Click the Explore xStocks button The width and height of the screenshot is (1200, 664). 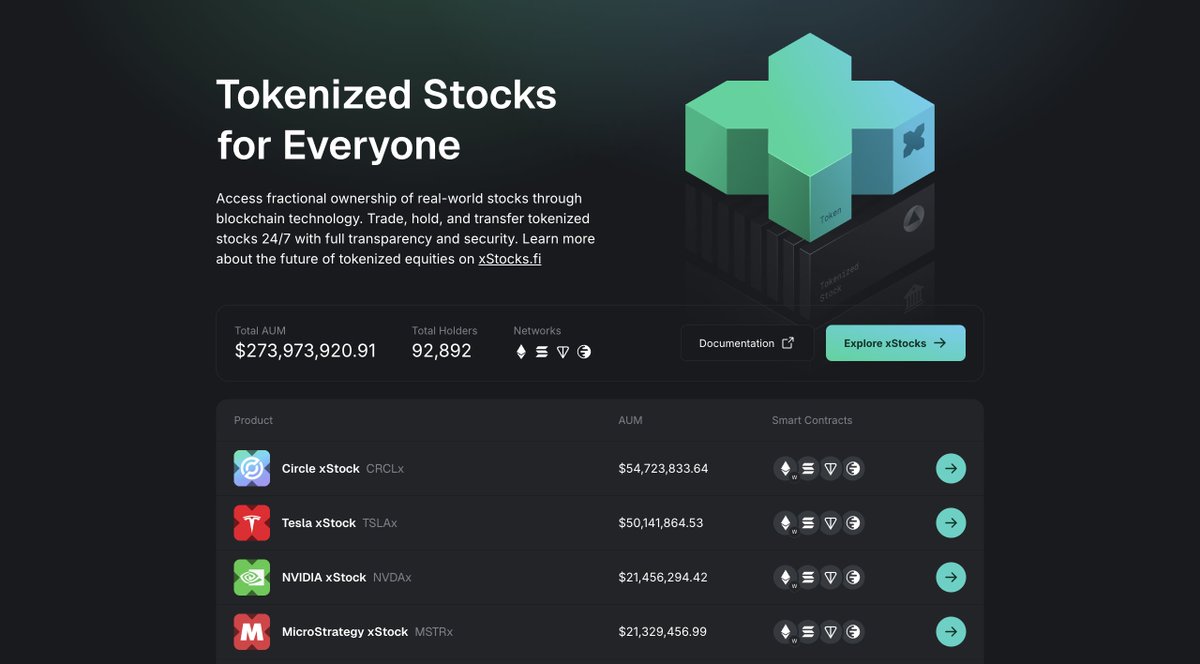(x=895, y=343)
